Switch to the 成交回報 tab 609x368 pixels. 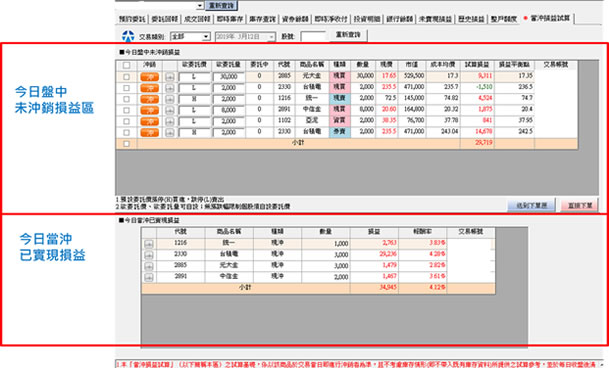tap(197, 19)
